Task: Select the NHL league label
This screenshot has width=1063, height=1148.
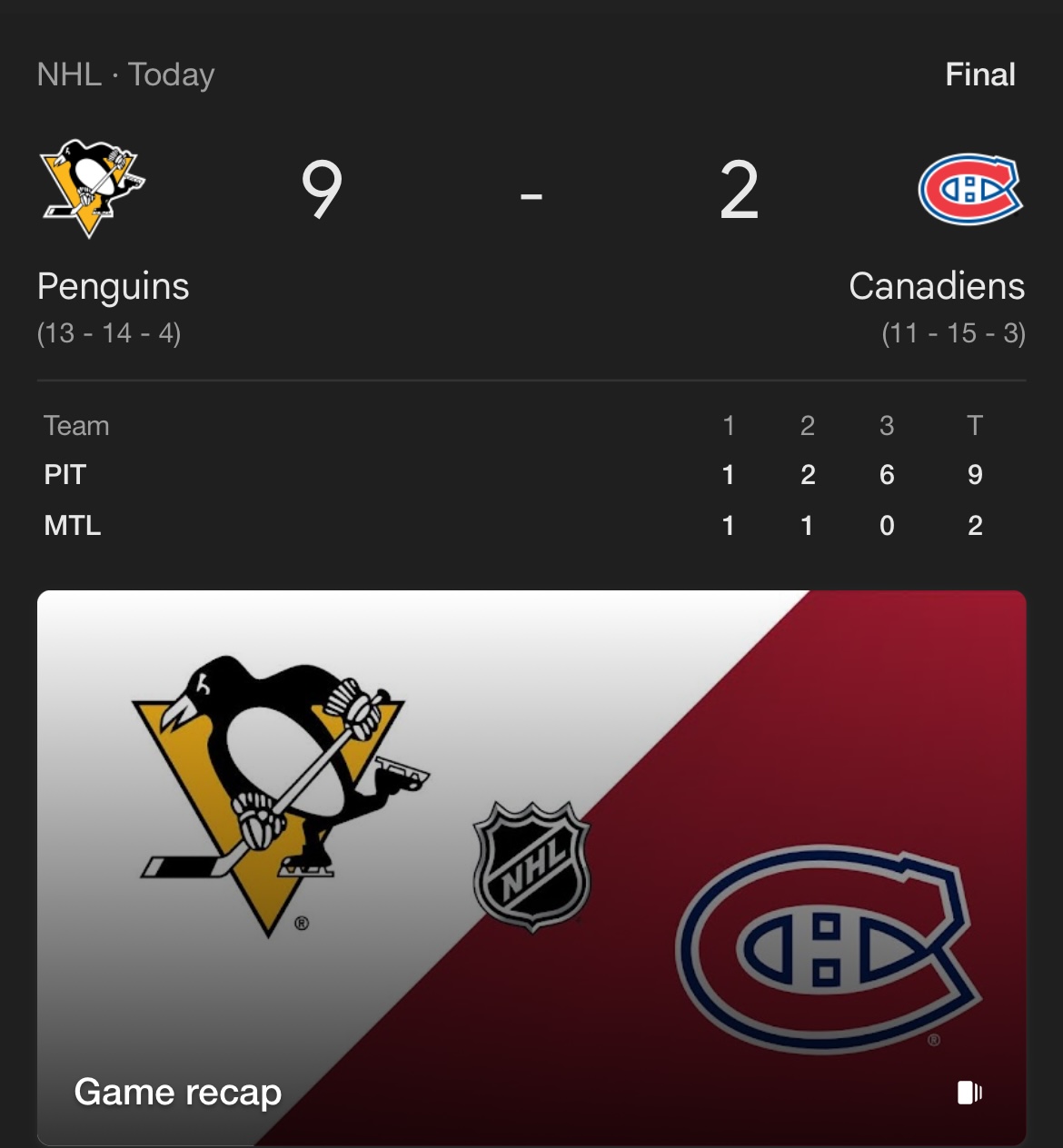Action: click(x=69, y=74)
